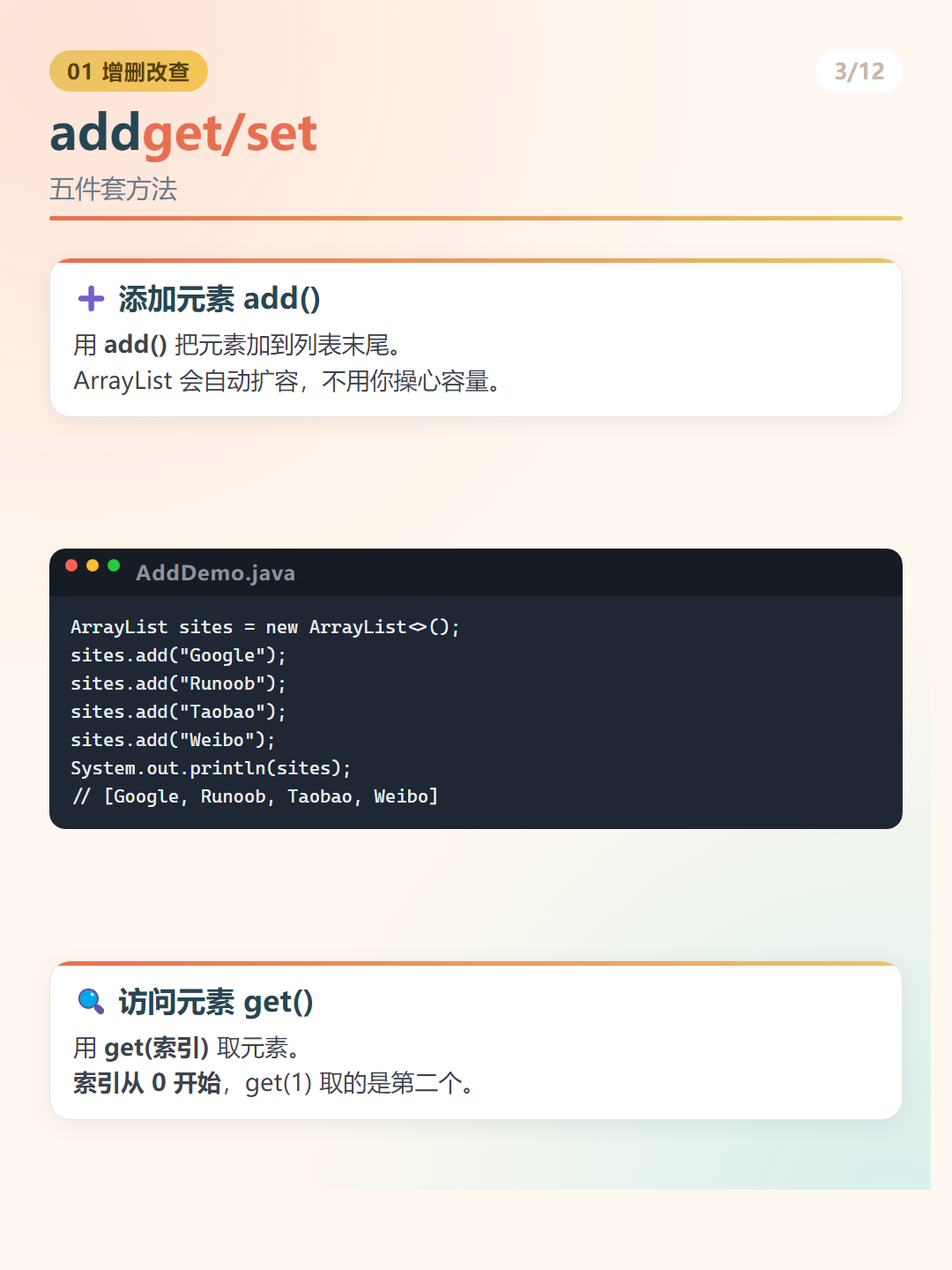Click the 添加元素 add() heading
Viewport: 952px width, 1270px height.
coord(219,299)
